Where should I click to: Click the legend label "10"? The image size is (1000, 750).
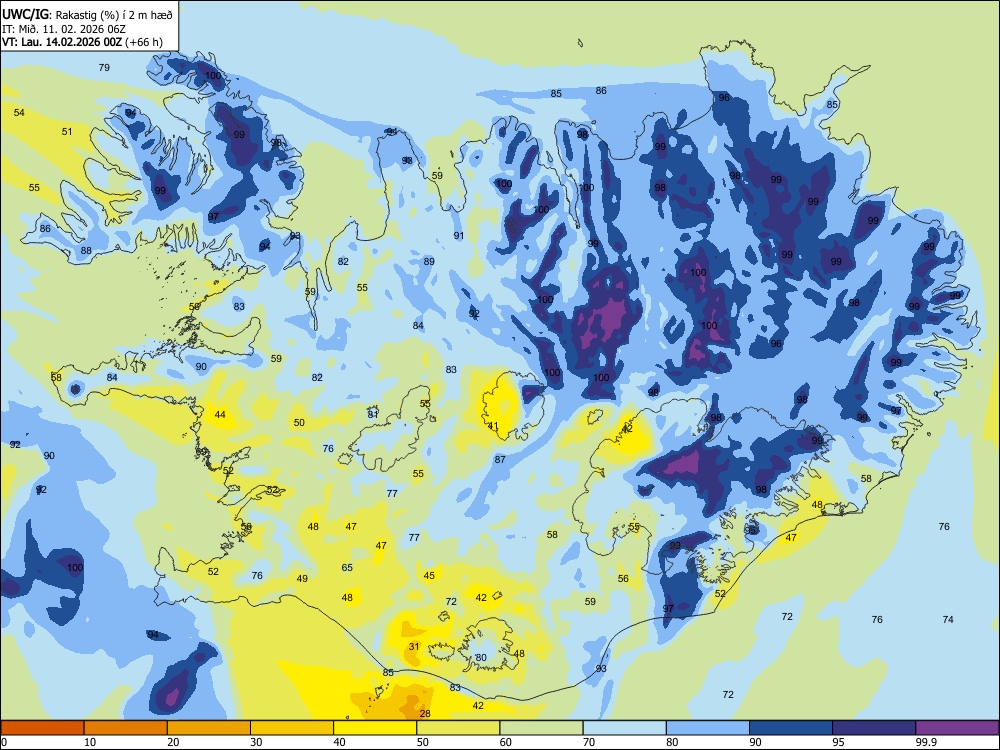point(90,742)
